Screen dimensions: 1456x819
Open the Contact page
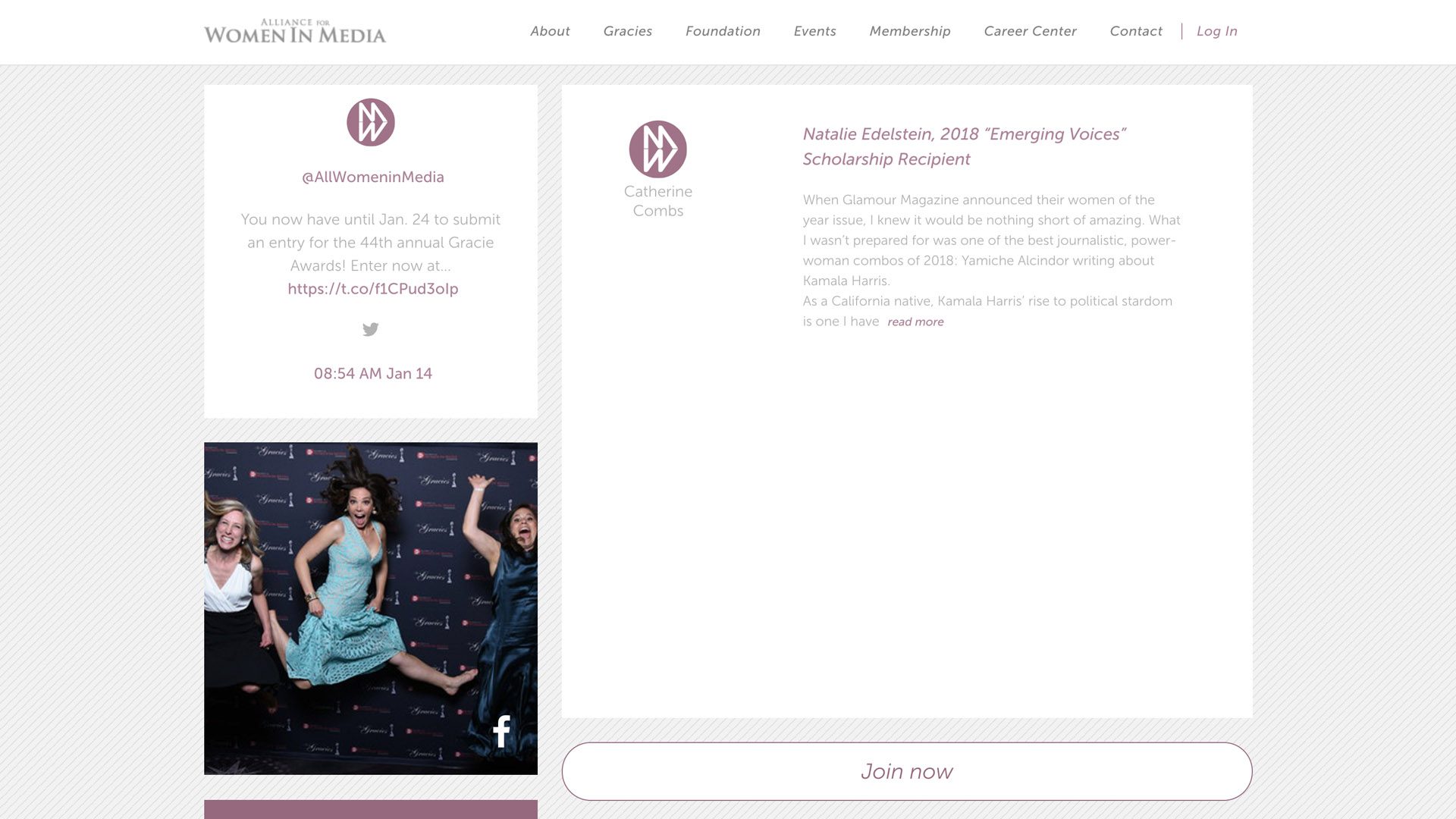[x=1135, y=31]
